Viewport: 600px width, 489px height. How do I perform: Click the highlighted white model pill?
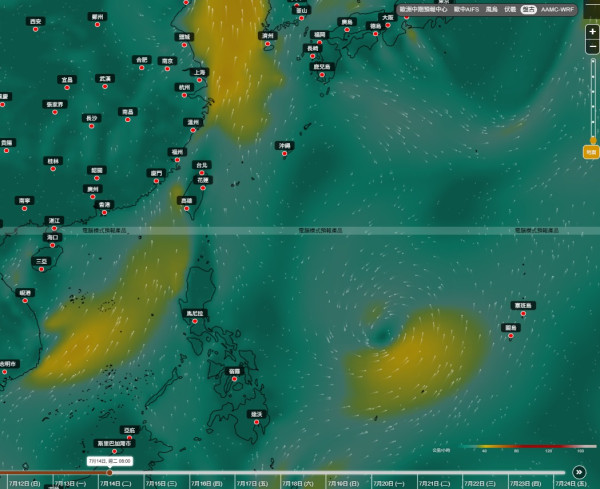(x=528, y=10)
